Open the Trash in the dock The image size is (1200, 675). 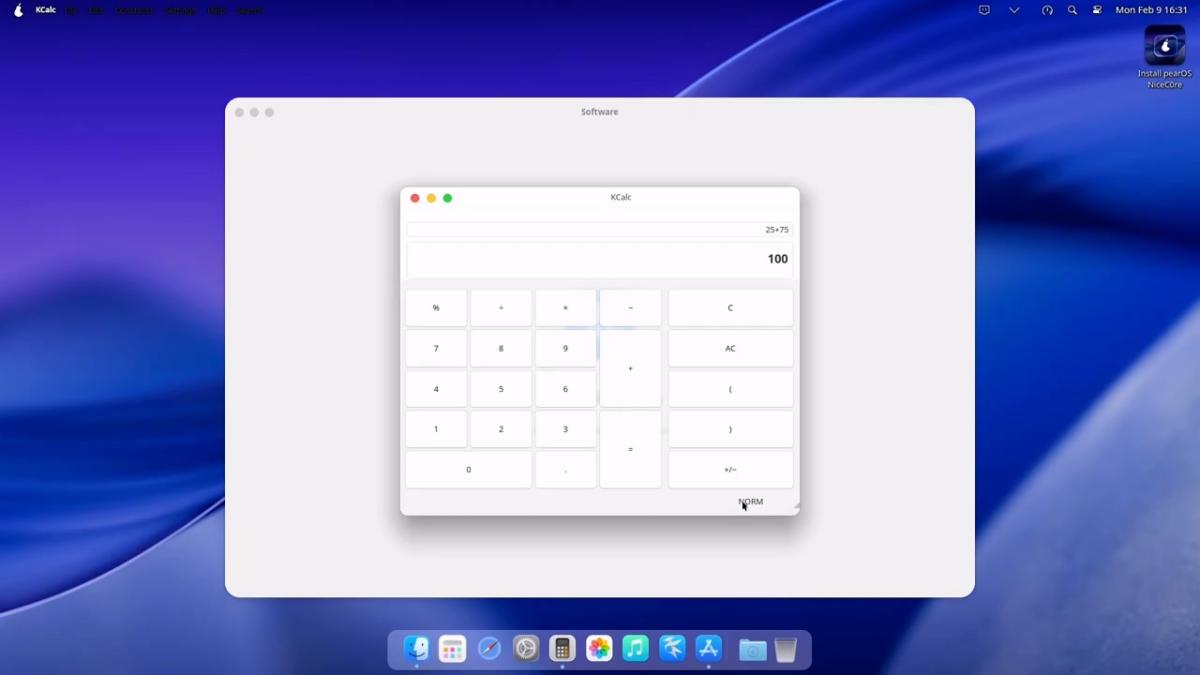point(786,650)
